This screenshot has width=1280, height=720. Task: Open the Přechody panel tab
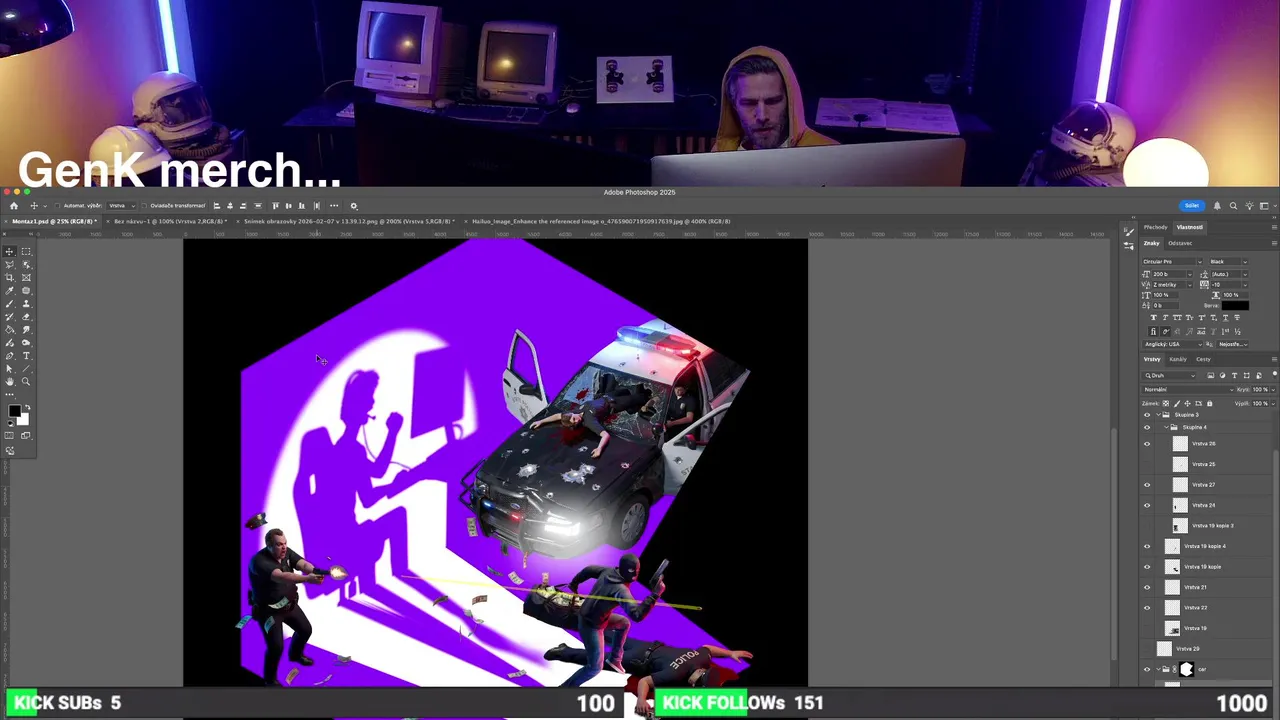tap(1156, 227)
